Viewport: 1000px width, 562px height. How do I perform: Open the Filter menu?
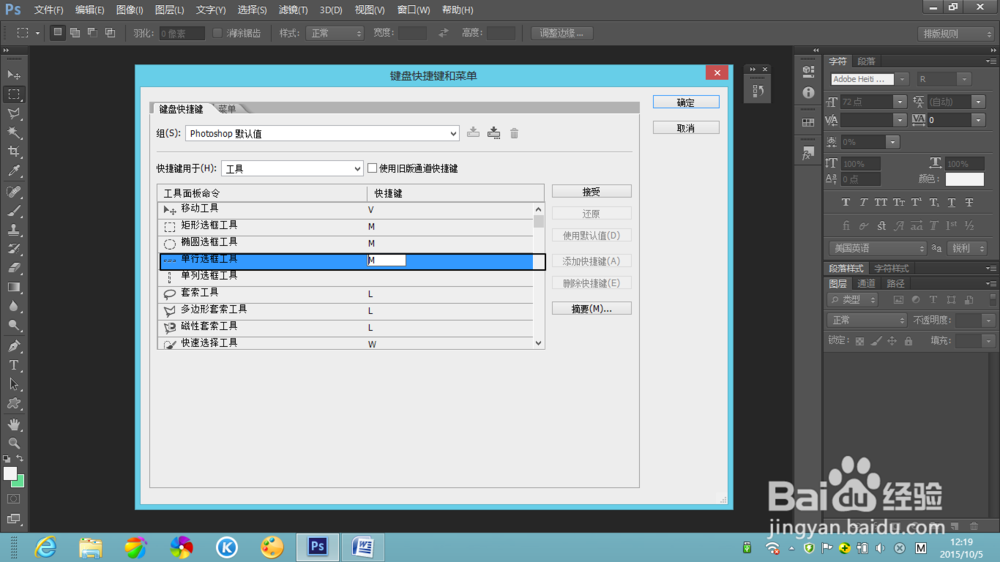tap(293, 10)
